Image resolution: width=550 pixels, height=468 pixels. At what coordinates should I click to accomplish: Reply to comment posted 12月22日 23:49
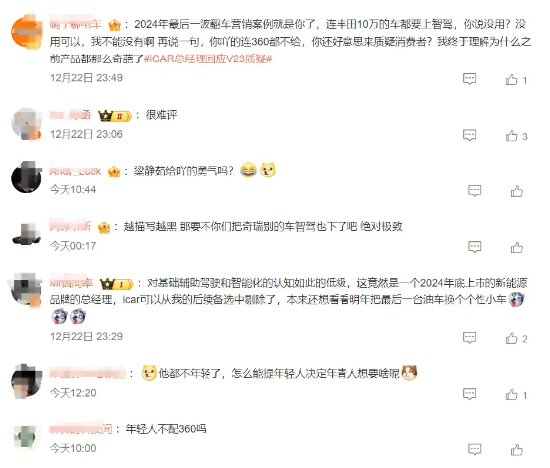point(469,79)
